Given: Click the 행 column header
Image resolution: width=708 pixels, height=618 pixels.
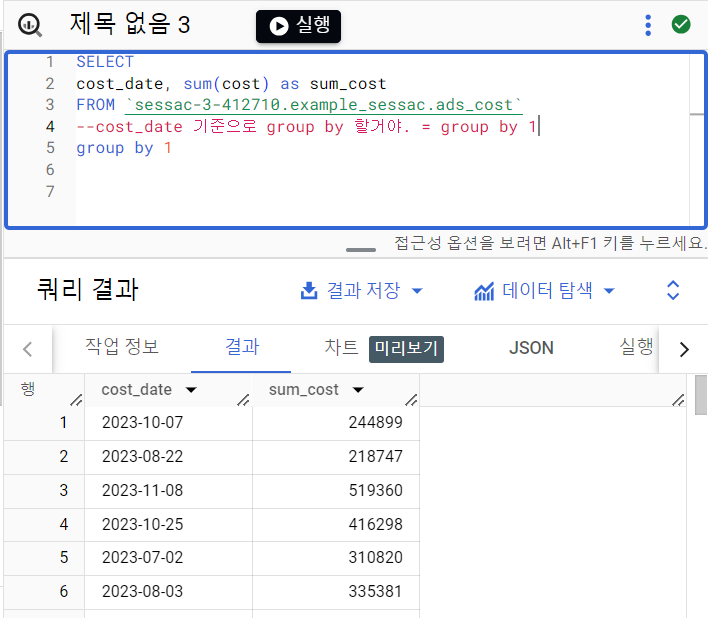Looking at the screenshot, I should (x=28, y=389).
